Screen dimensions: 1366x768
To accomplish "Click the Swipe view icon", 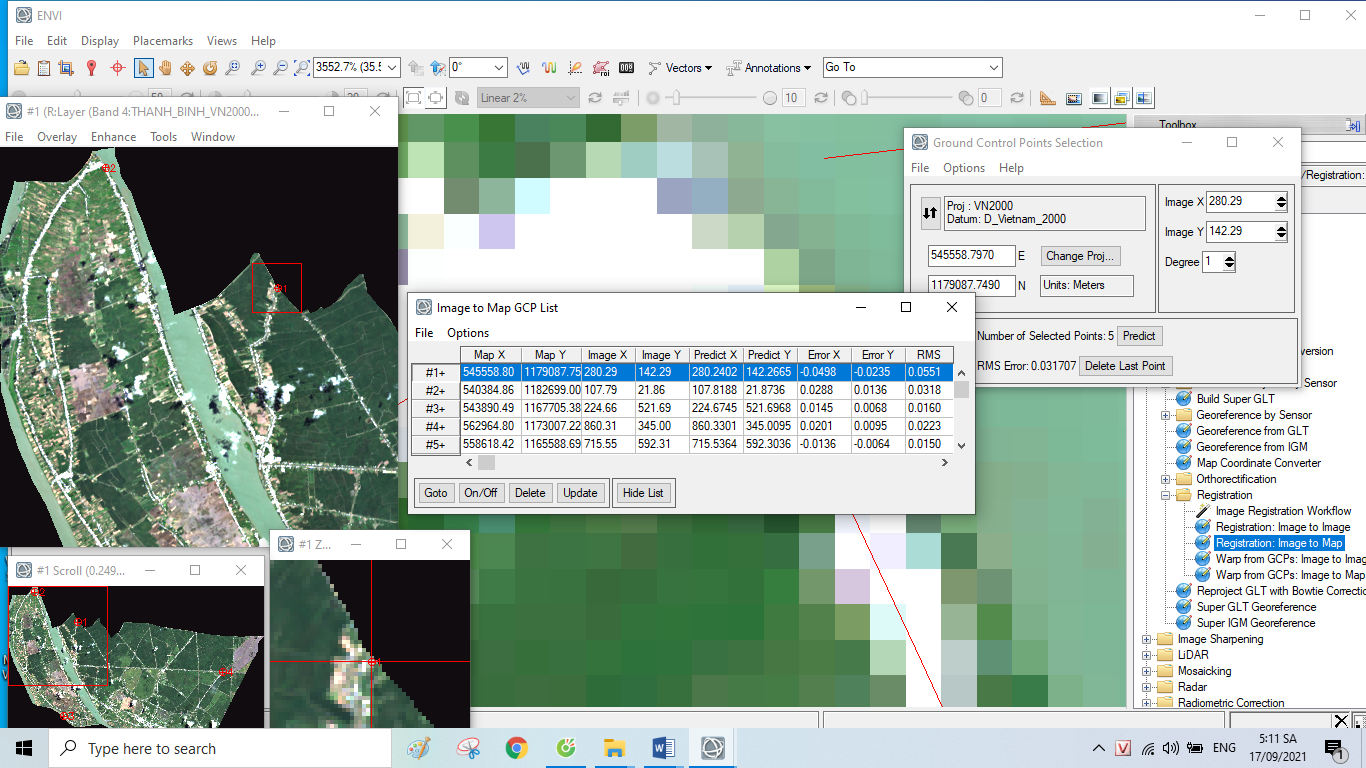I will pos(1145,98).
